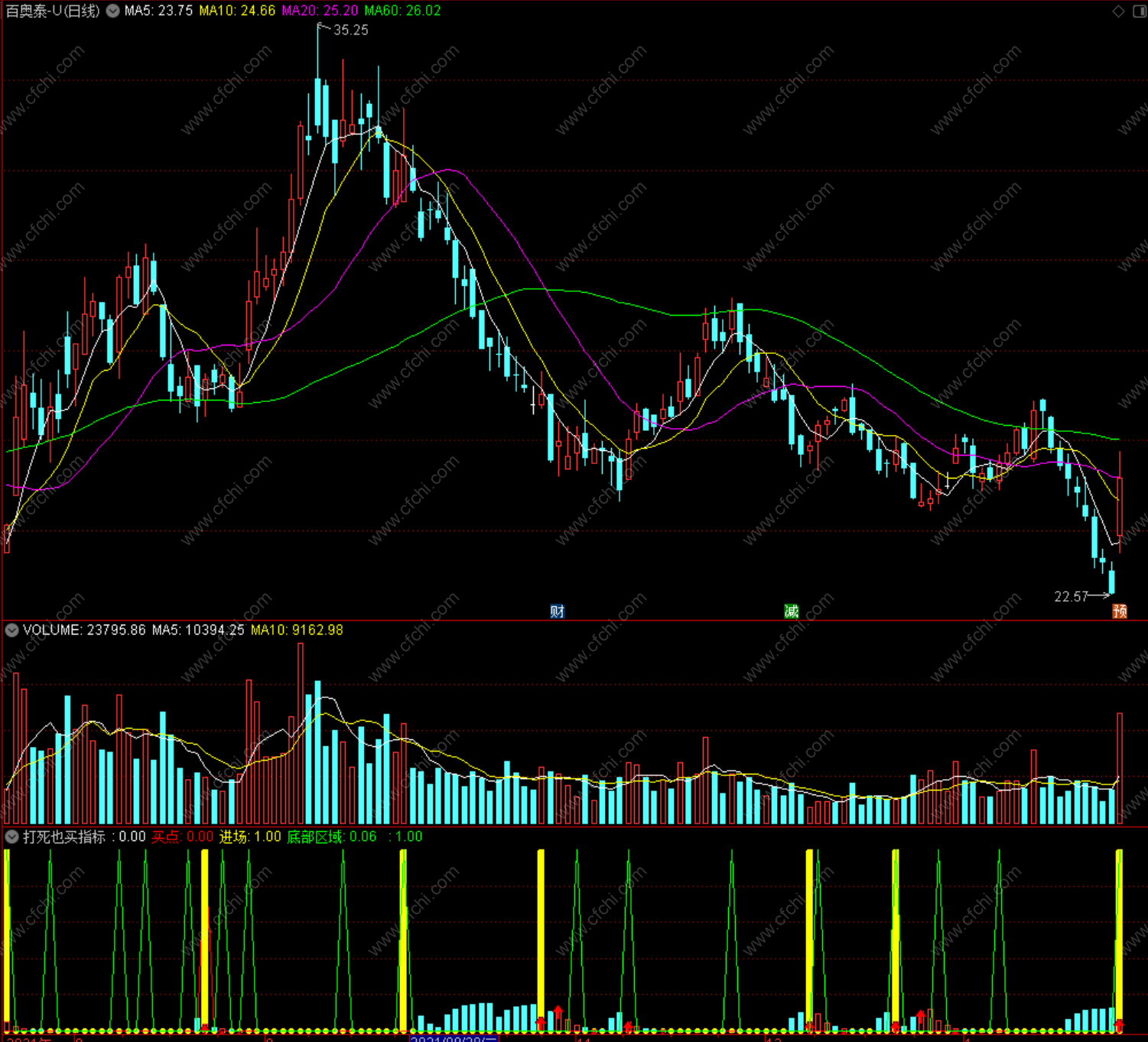This screenshot has height=1042, width=1148.
Task: Click the 底部区域: 0.06 value
Action: pos(331,836)
